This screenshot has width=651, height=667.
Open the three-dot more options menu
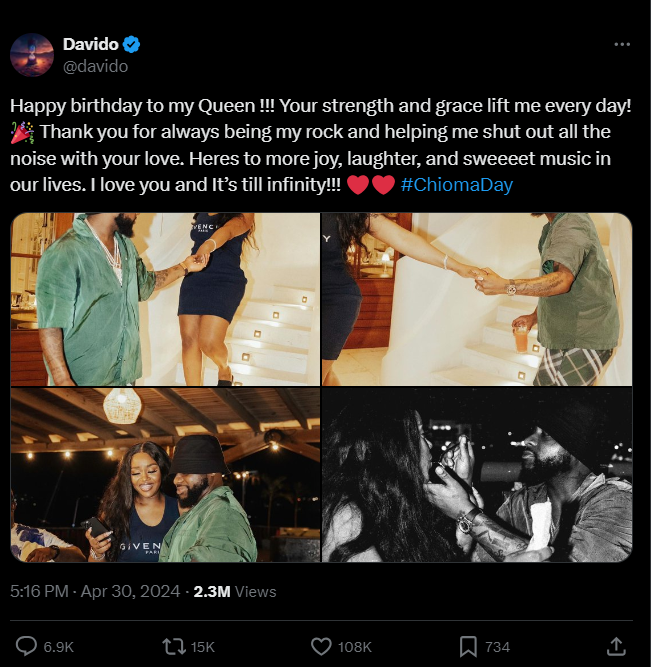pos(622,45)
